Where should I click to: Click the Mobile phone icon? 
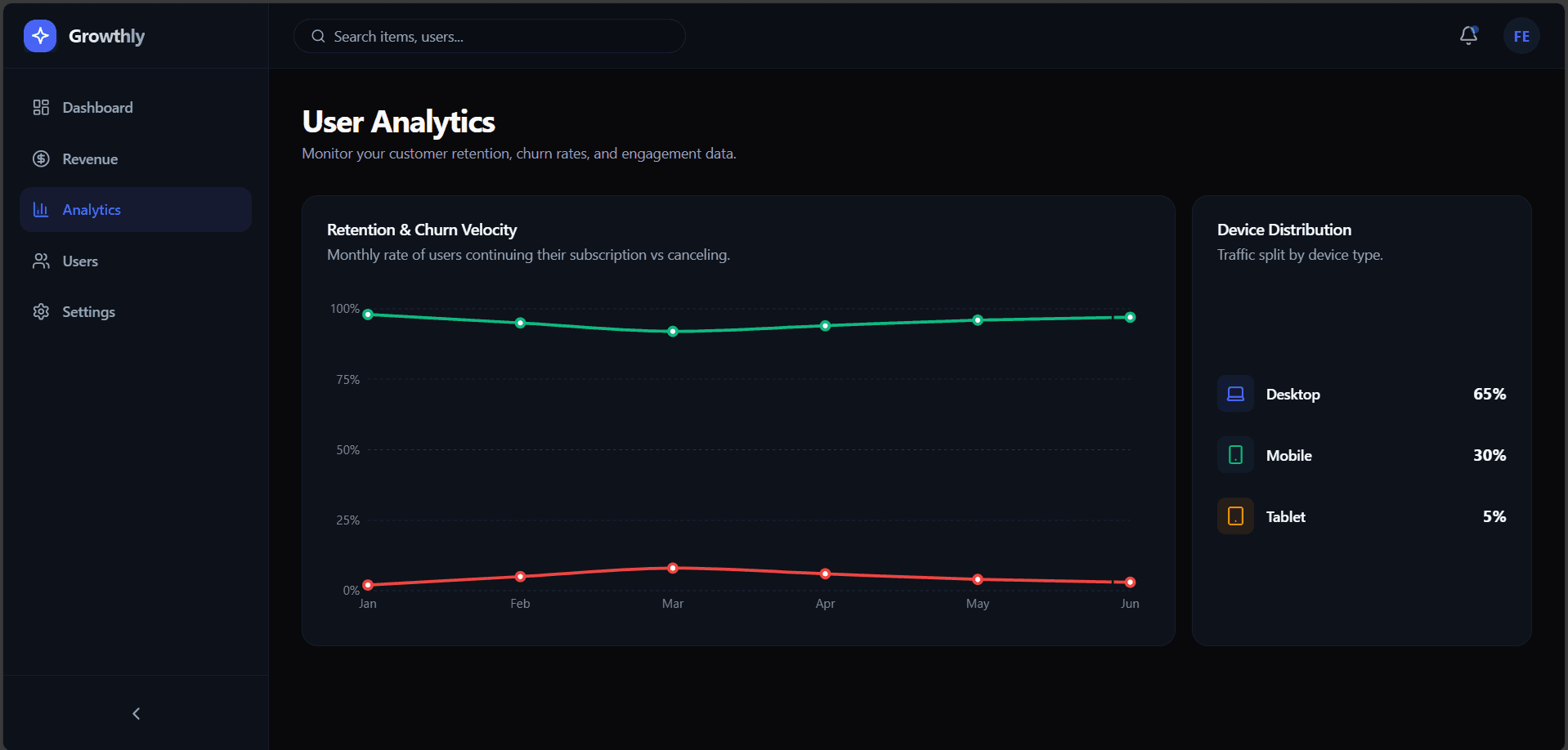coord(1235,455)
